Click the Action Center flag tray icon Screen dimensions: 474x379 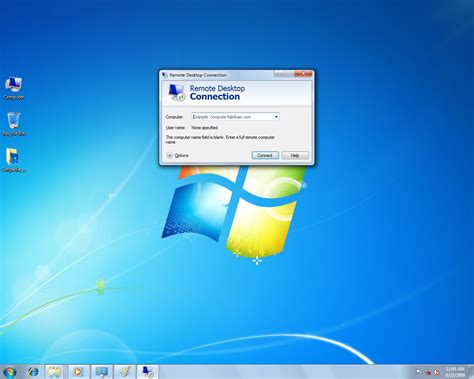tap(419, 372)
